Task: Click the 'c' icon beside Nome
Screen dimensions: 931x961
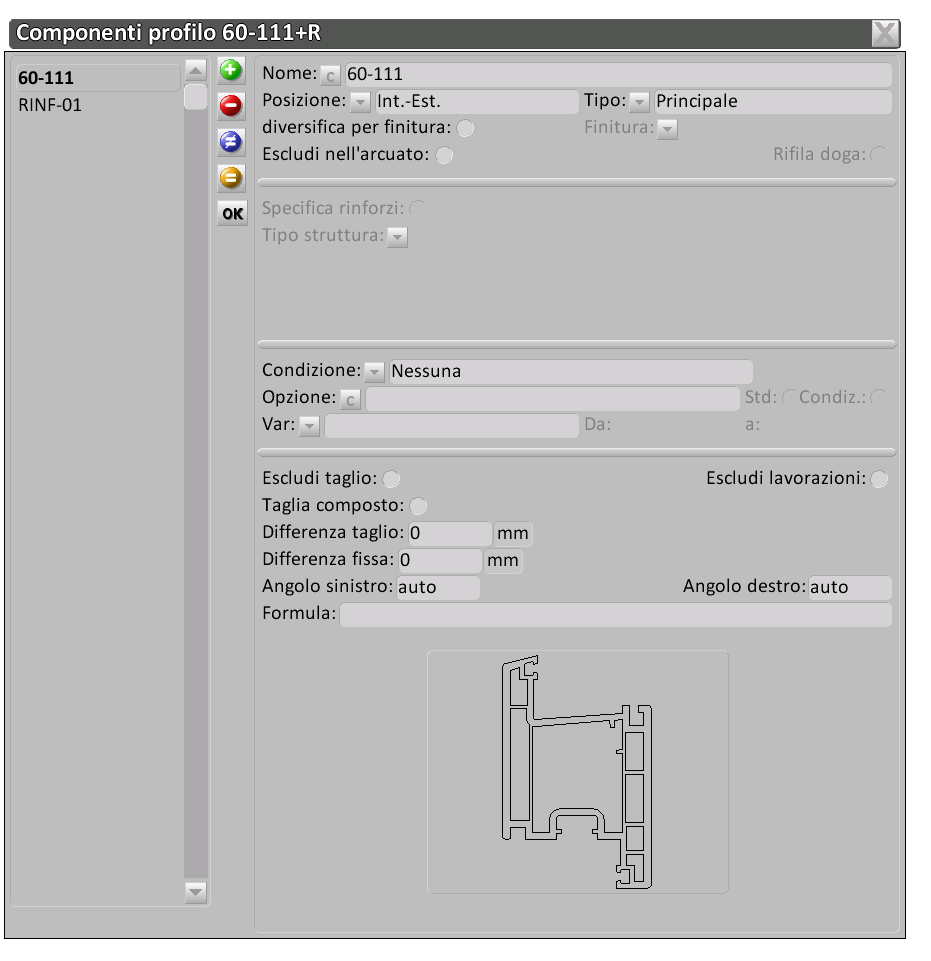Action: pyautogui.click(x=330, y=75)
